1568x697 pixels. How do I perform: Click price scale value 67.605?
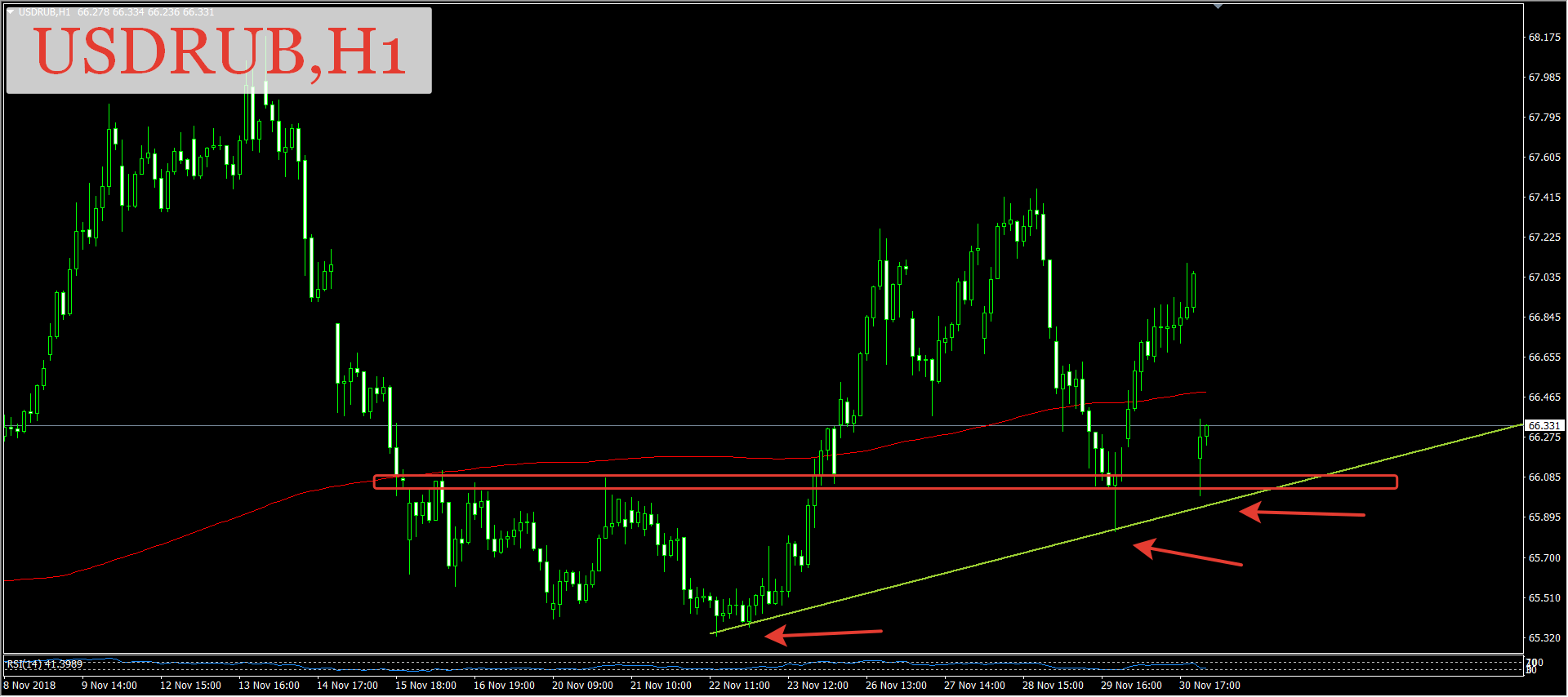(1544, 158)
